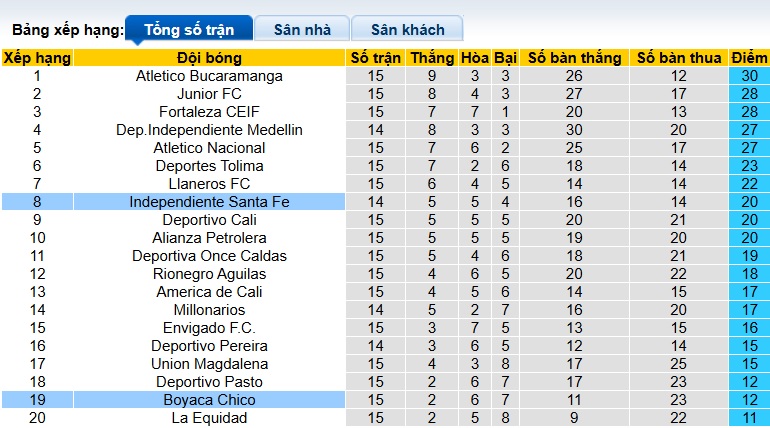Select the Deportes Tolima team name
This screenshot has width=770, height=428.
tap(209, 166)
